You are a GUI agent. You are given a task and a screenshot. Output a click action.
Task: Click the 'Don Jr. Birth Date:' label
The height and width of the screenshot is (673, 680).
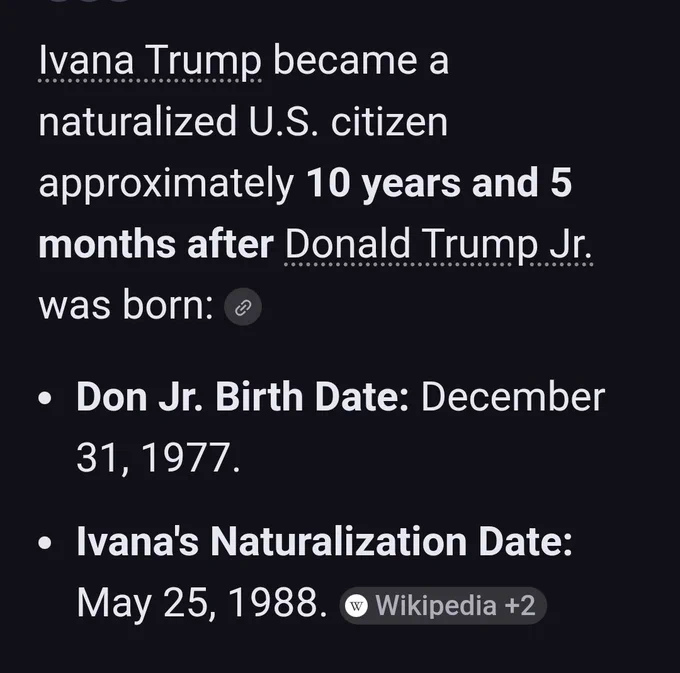click(242, 397)
